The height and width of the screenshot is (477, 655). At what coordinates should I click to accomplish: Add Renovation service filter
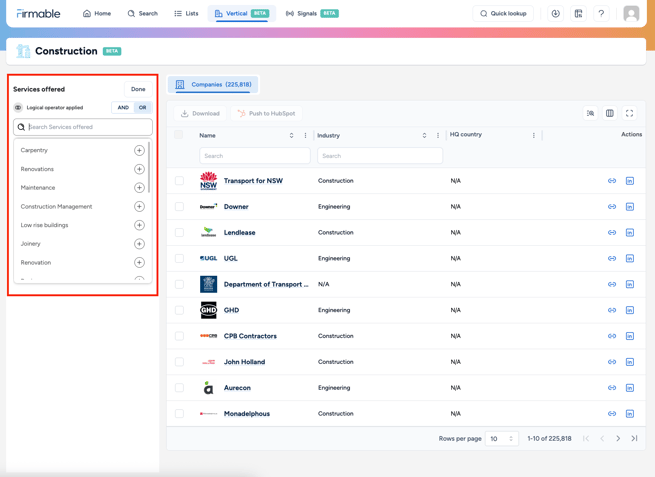tap(139, 262)
